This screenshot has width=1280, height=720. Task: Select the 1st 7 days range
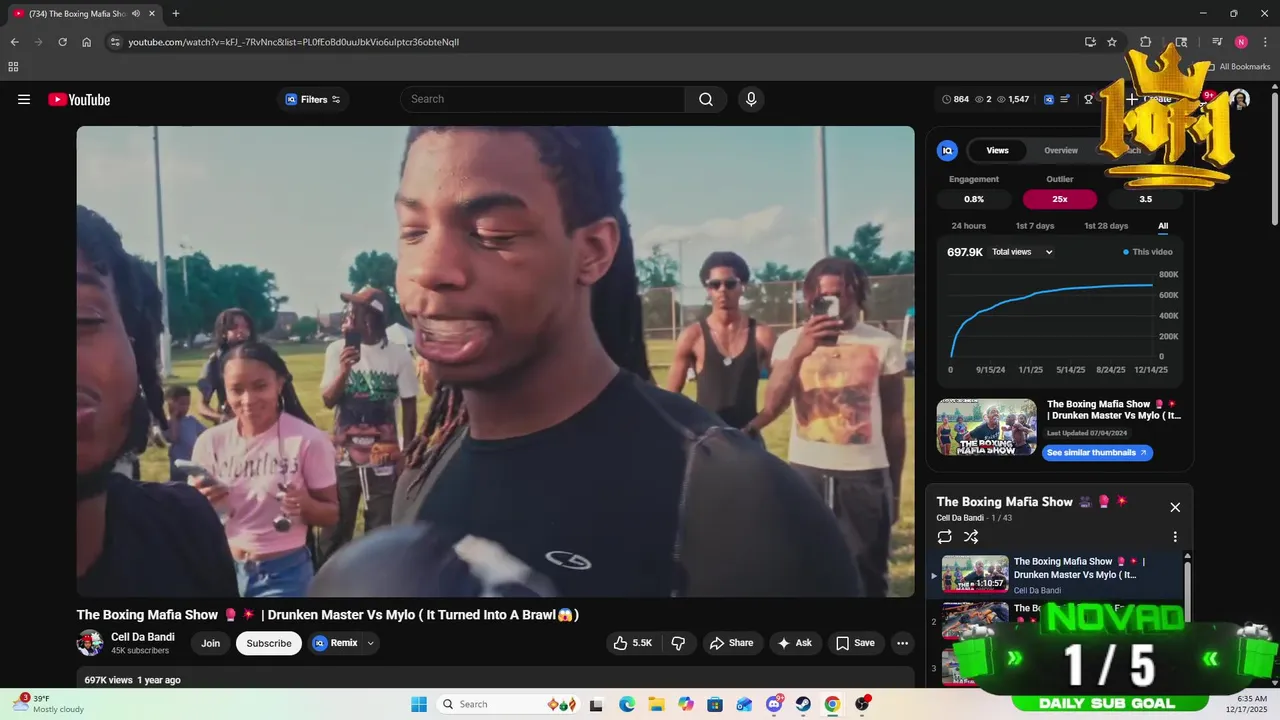pos(1035,226)
